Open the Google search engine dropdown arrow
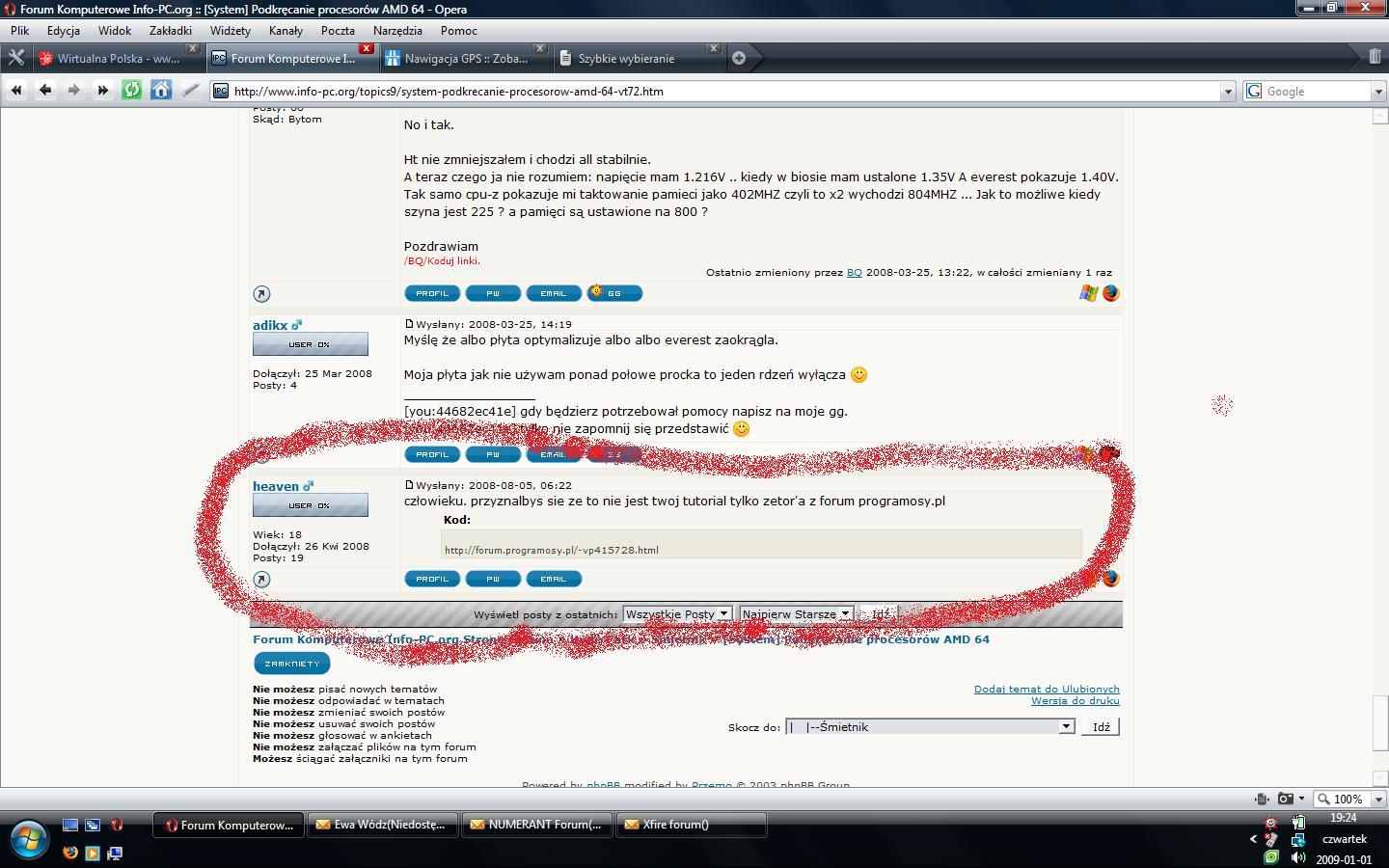1389x868 pixels. pyautogui.click(x=1378, y=91)
